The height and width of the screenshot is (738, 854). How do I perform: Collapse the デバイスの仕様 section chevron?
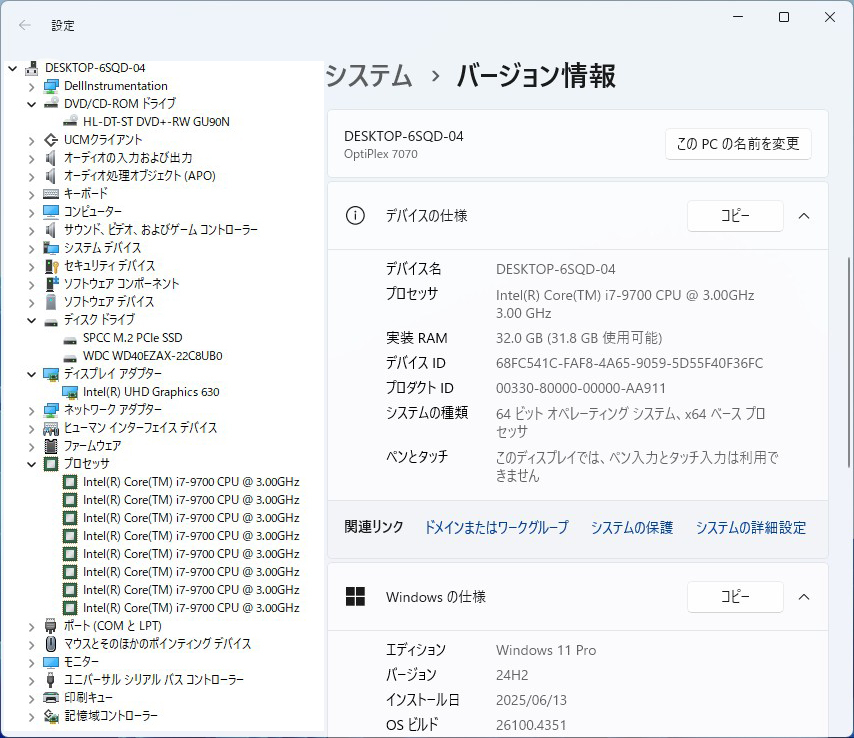(x=804, y=216)
